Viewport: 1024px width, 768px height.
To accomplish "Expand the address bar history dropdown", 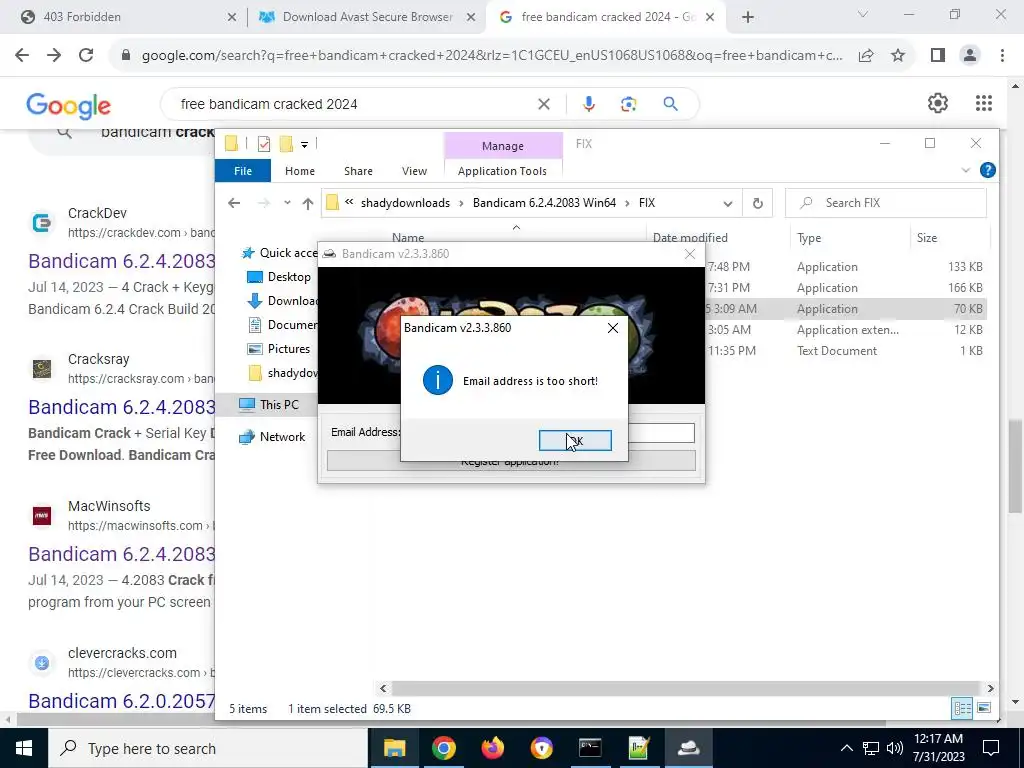I will (728, 204).
